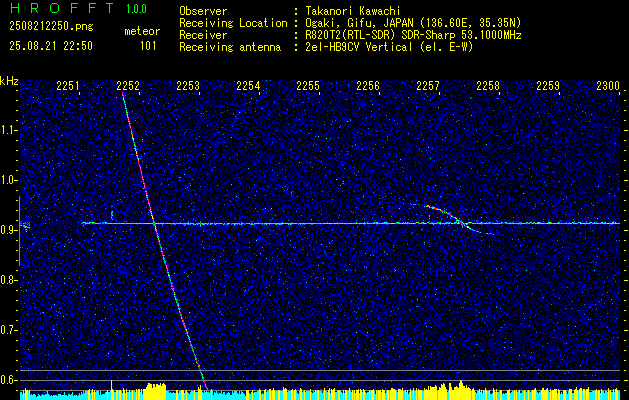Click the 1.0 kHz frequency label
The image size is (629, 400).
[8, 180]
